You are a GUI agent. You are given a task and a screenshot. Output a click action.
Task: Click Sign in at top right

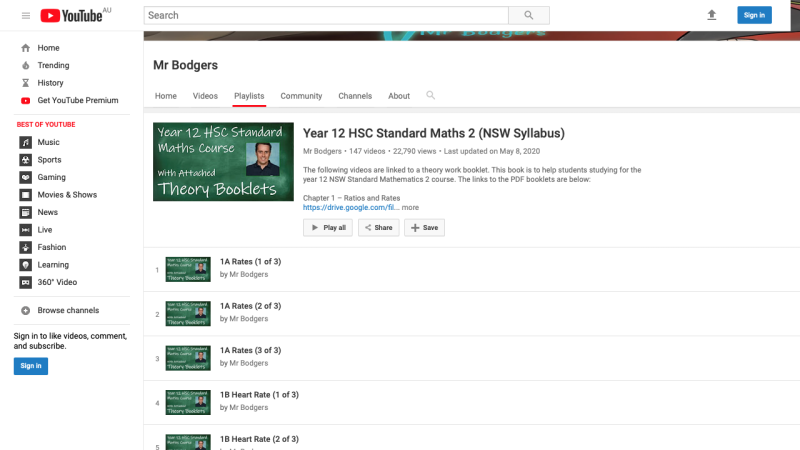(754, 15)
